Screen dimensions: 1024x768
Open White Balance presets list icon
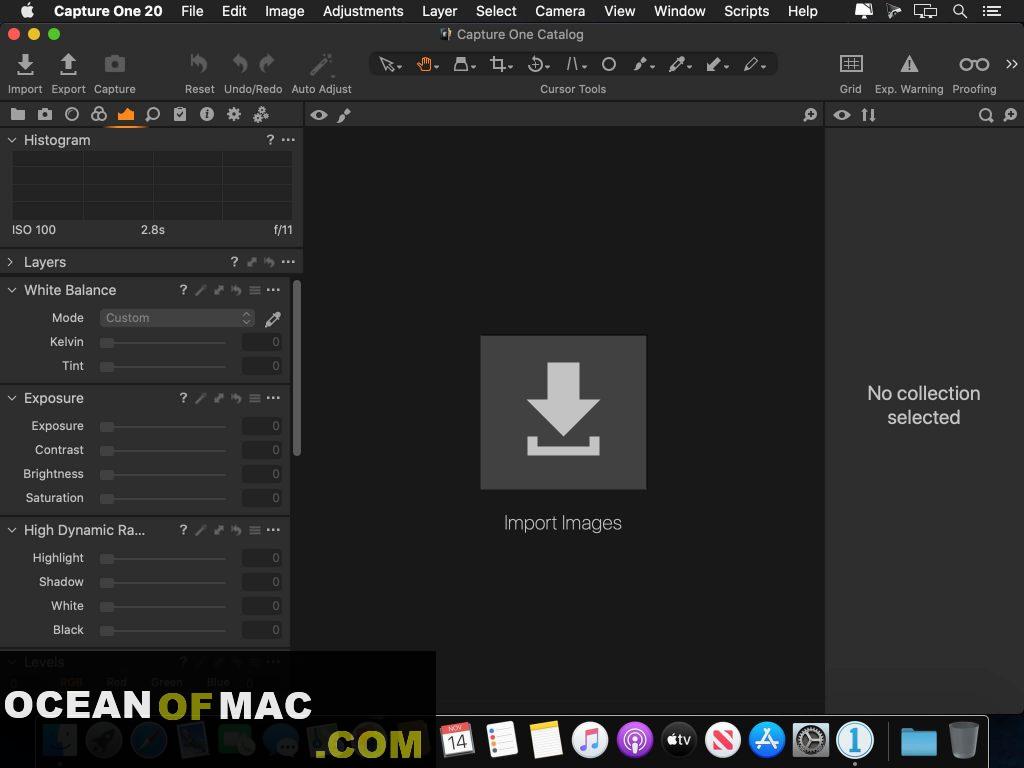click(x=255, y=290)
